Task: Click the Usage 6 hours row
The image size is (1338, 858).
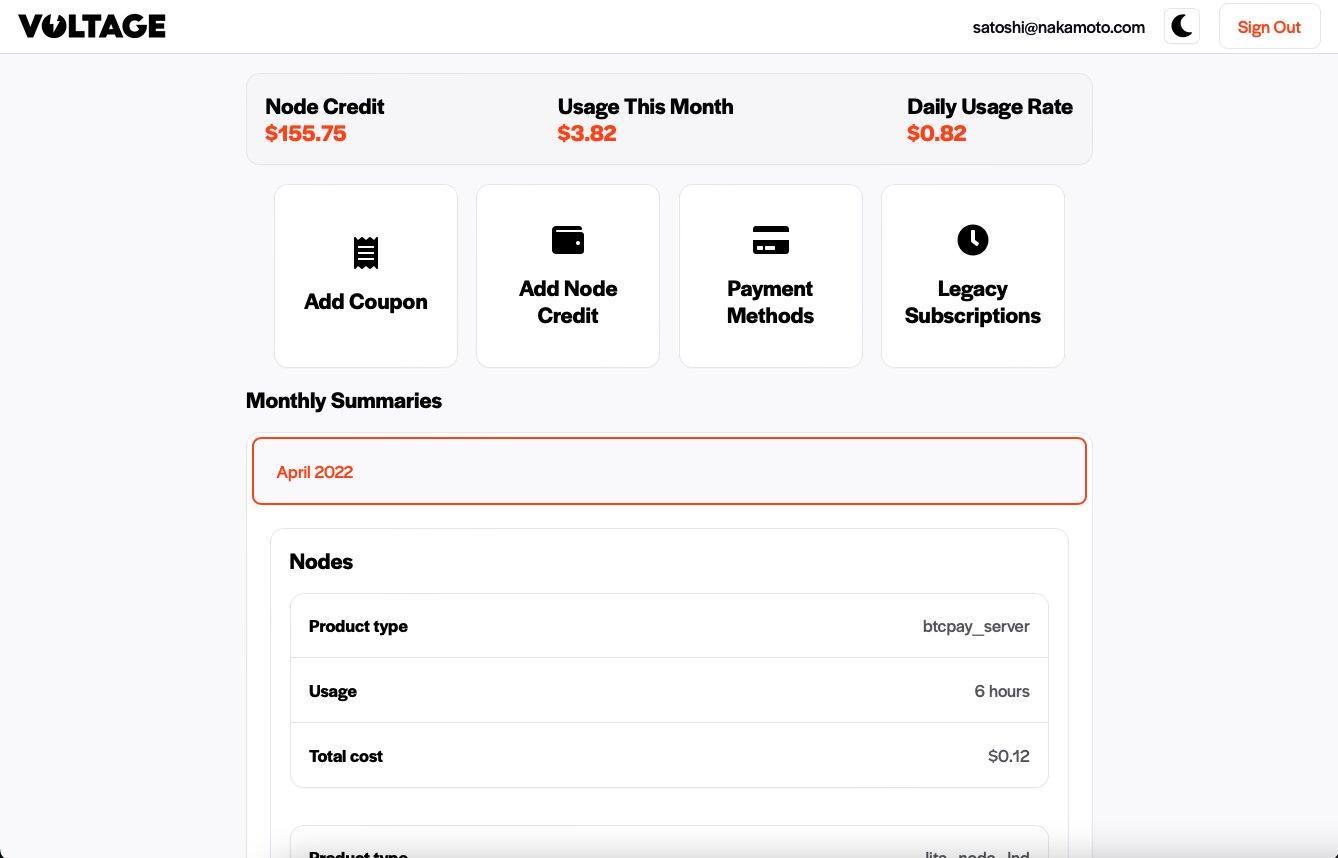Action: (668, 691)
